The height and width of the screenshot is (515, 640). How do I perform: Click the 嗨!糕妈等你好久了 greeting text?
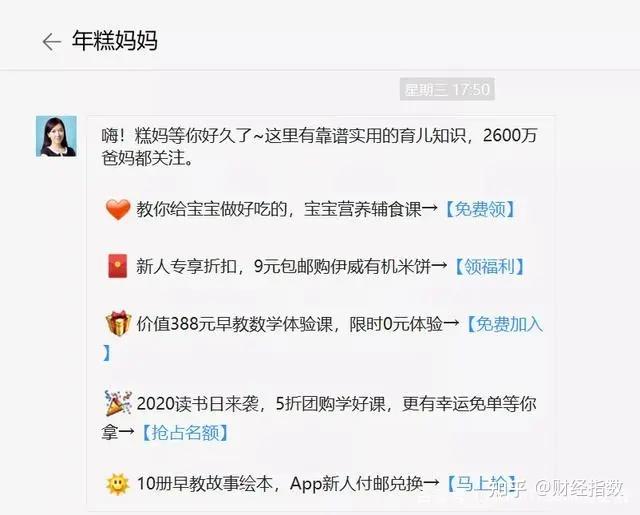click(177, 135)
